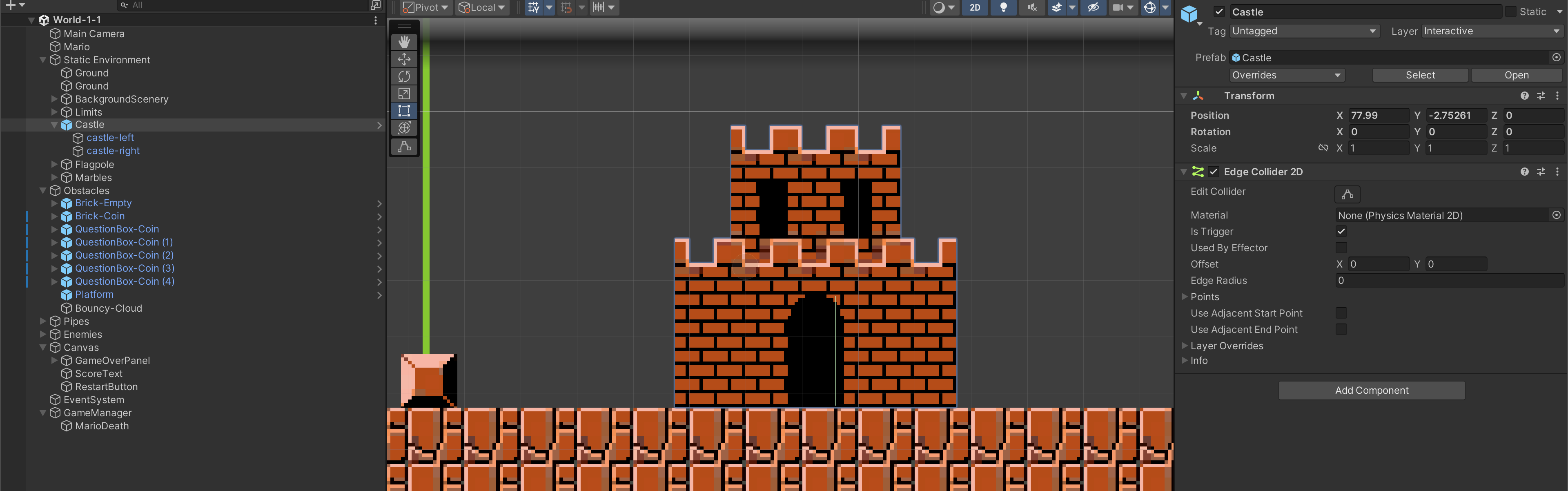Screen dimensions: 1568x491
Task: Toggle scene lighting bulb
Action: coord(1004,7)
